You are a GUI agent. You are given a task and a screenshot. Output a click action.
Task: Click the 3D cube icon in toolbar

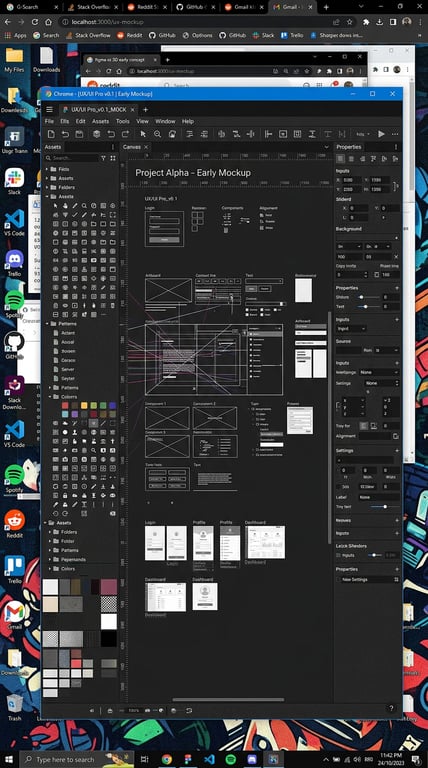coord(96,134)
